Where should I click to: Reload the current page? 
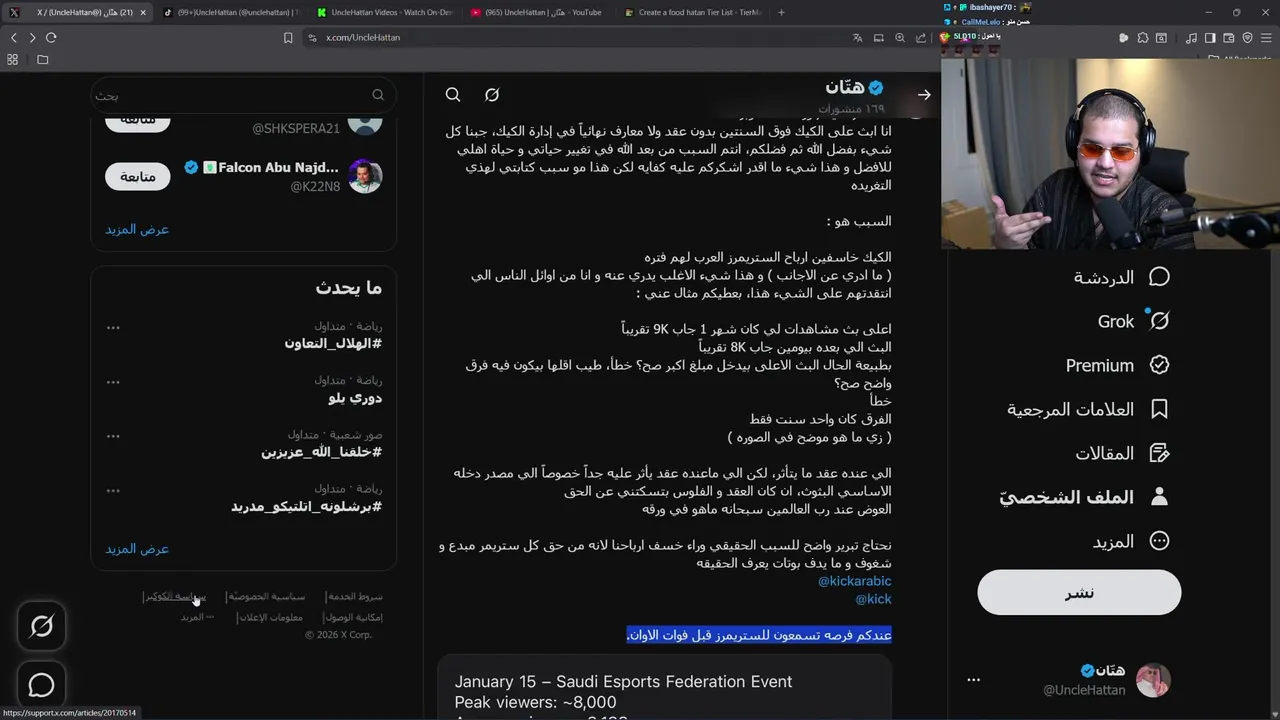coord(51,37)
